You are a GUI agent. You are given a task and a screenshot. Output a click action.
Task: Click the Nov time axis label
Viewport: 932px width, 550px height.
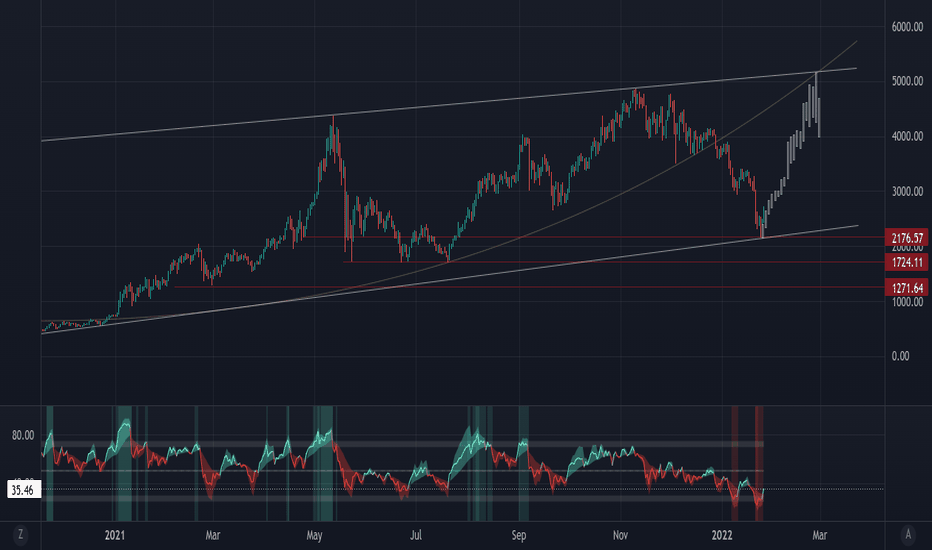point(620,535)
